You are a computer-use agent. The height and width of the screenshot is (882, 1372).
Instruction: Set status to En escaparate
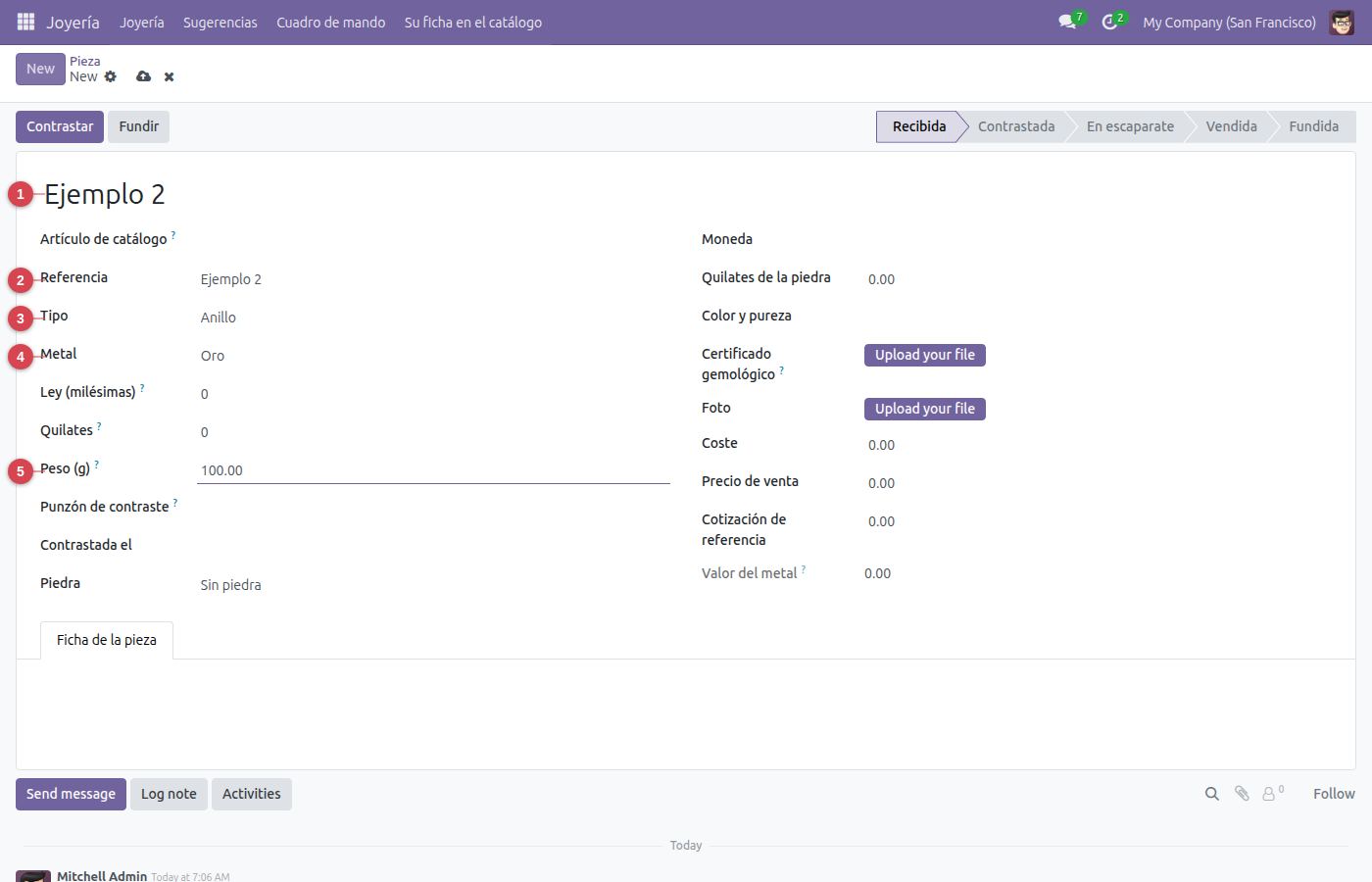[1130, 126]
